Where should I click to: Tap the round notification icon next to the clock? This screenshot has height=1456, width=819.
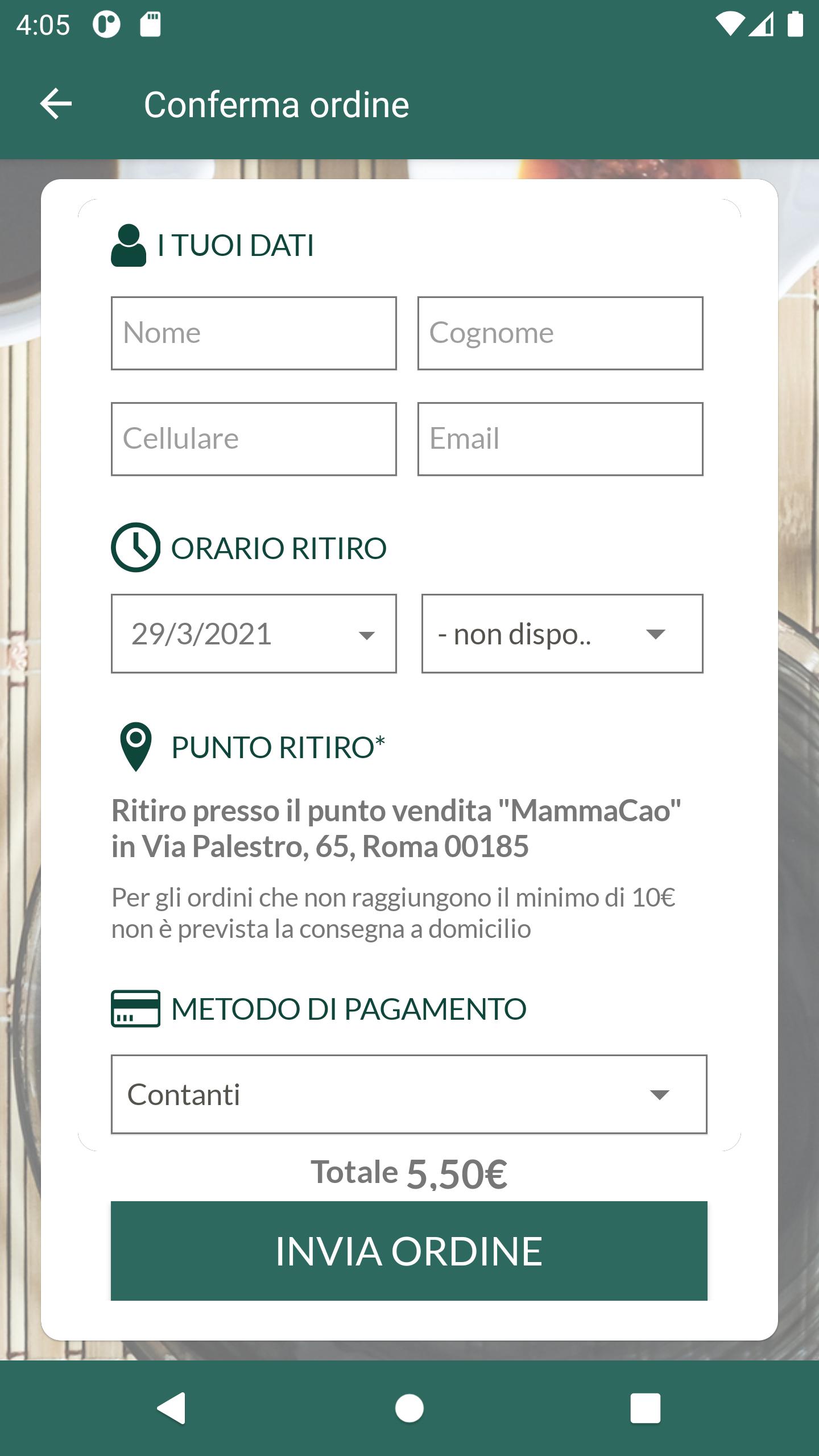(x=107, y=24)
